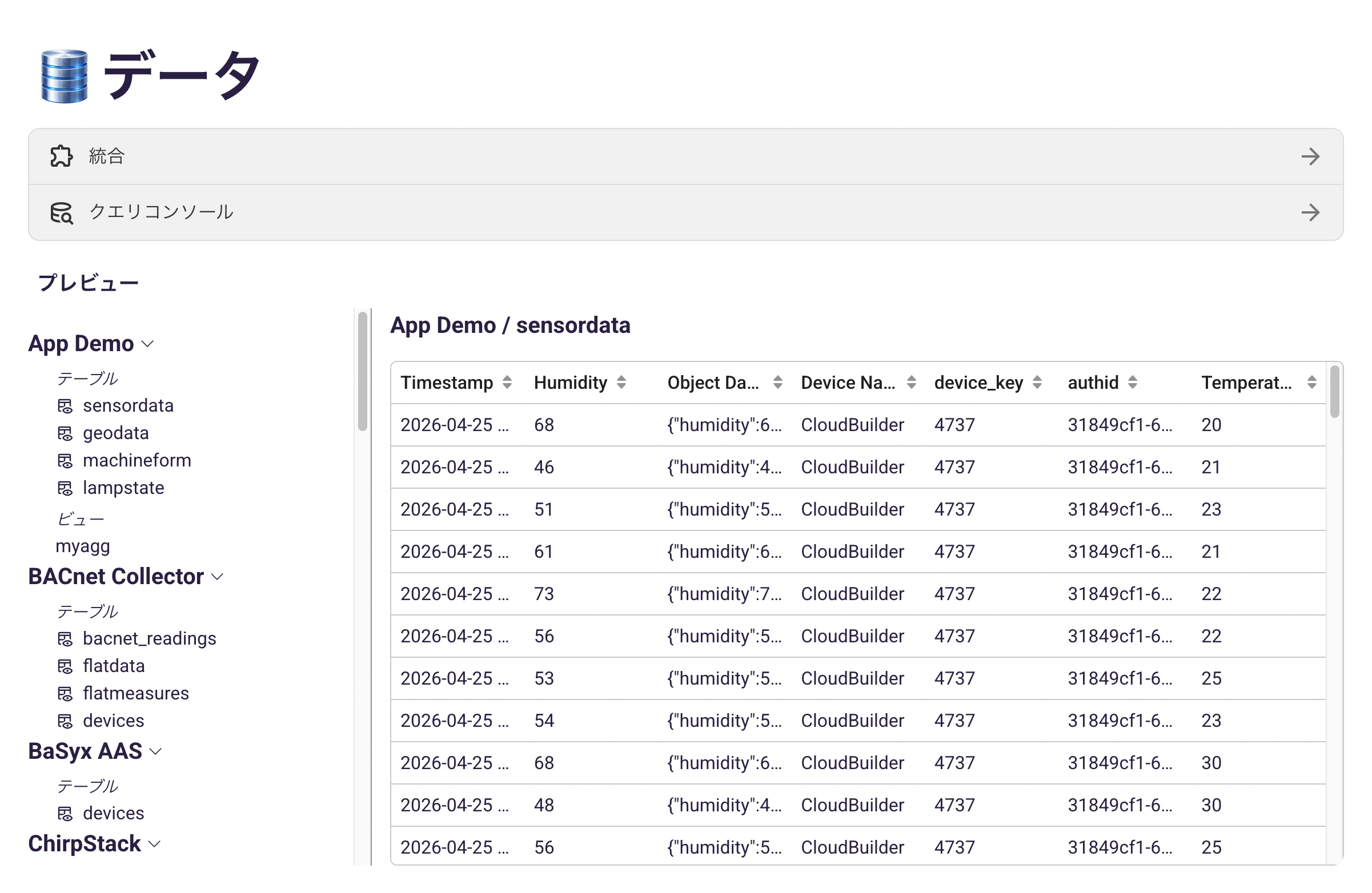Click the BaSyx AAS heading
1372x893 pixels.
click(x=85, y=752)
